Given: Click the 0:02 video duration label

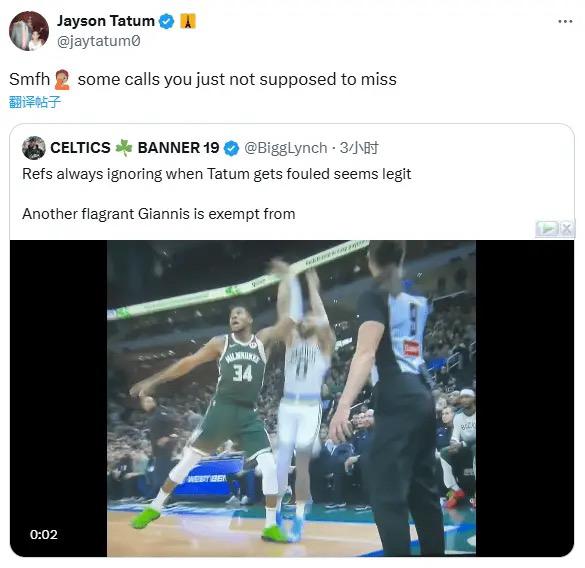Looking at the screenshot, I should pos(44,534).
